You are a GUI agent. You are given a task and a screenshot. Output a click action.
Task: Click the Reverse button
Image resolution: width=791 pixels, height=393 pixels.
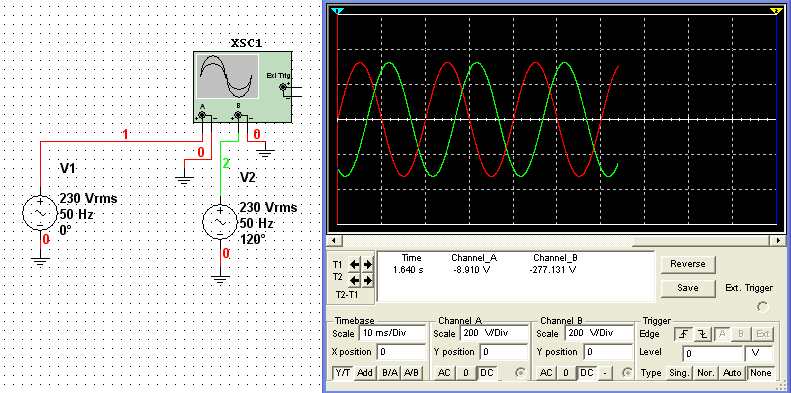pyautogui.click(x=688, y=264)
